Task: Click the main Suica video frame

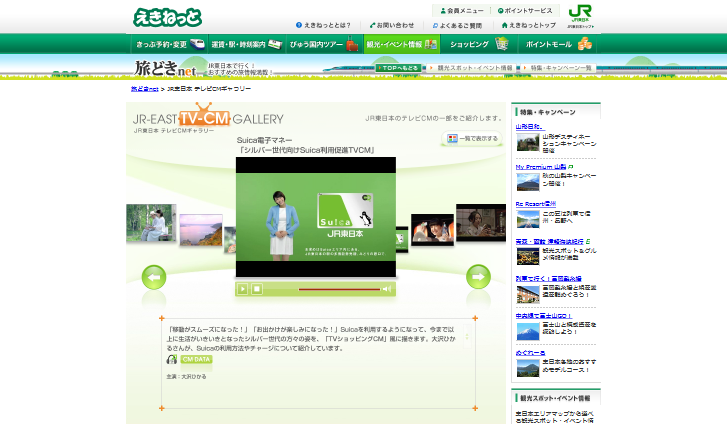Action: tap(316, 217)
